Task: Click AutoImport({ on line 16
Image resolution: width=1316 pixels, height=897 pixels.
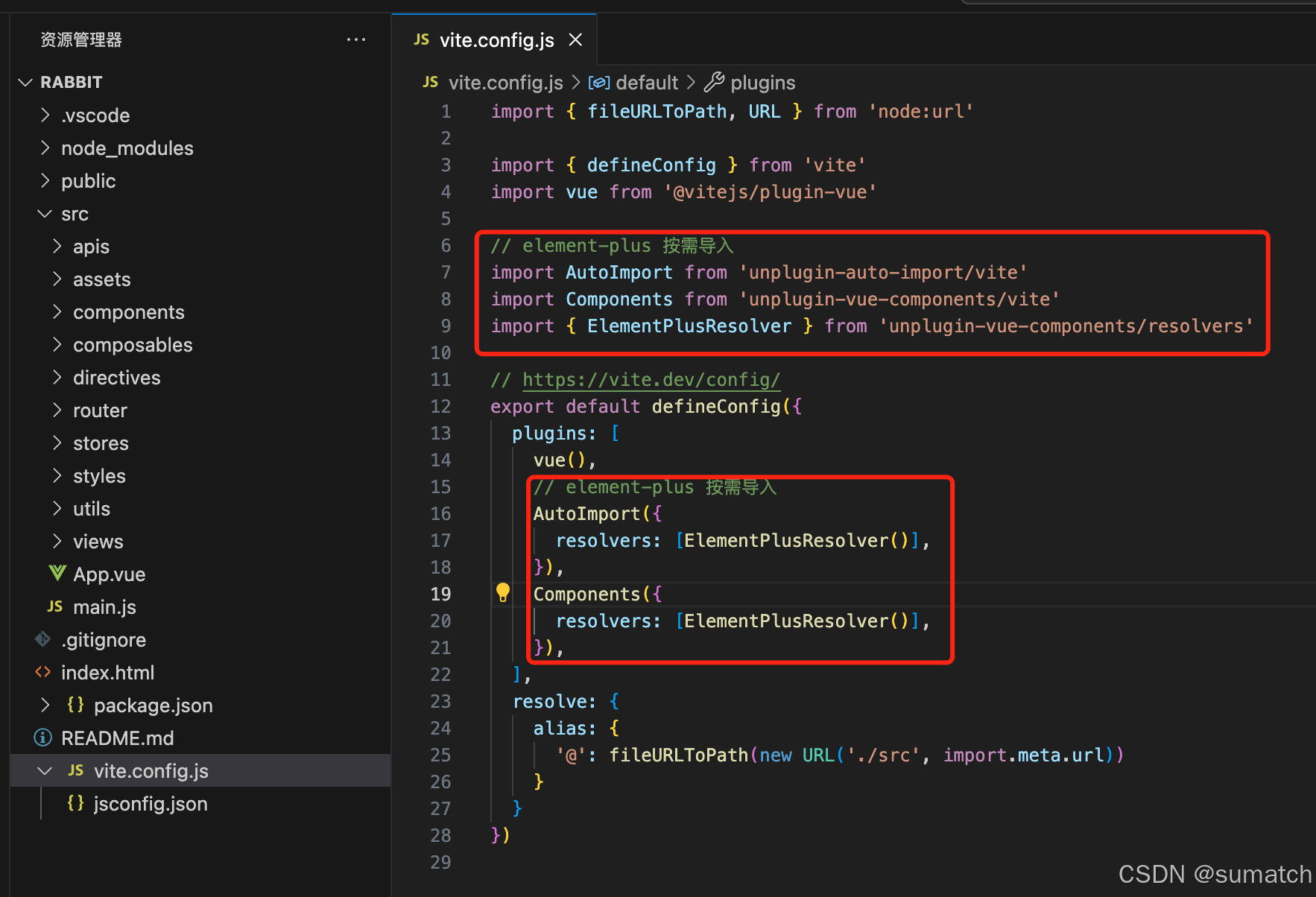Action: tap(598, 513)
